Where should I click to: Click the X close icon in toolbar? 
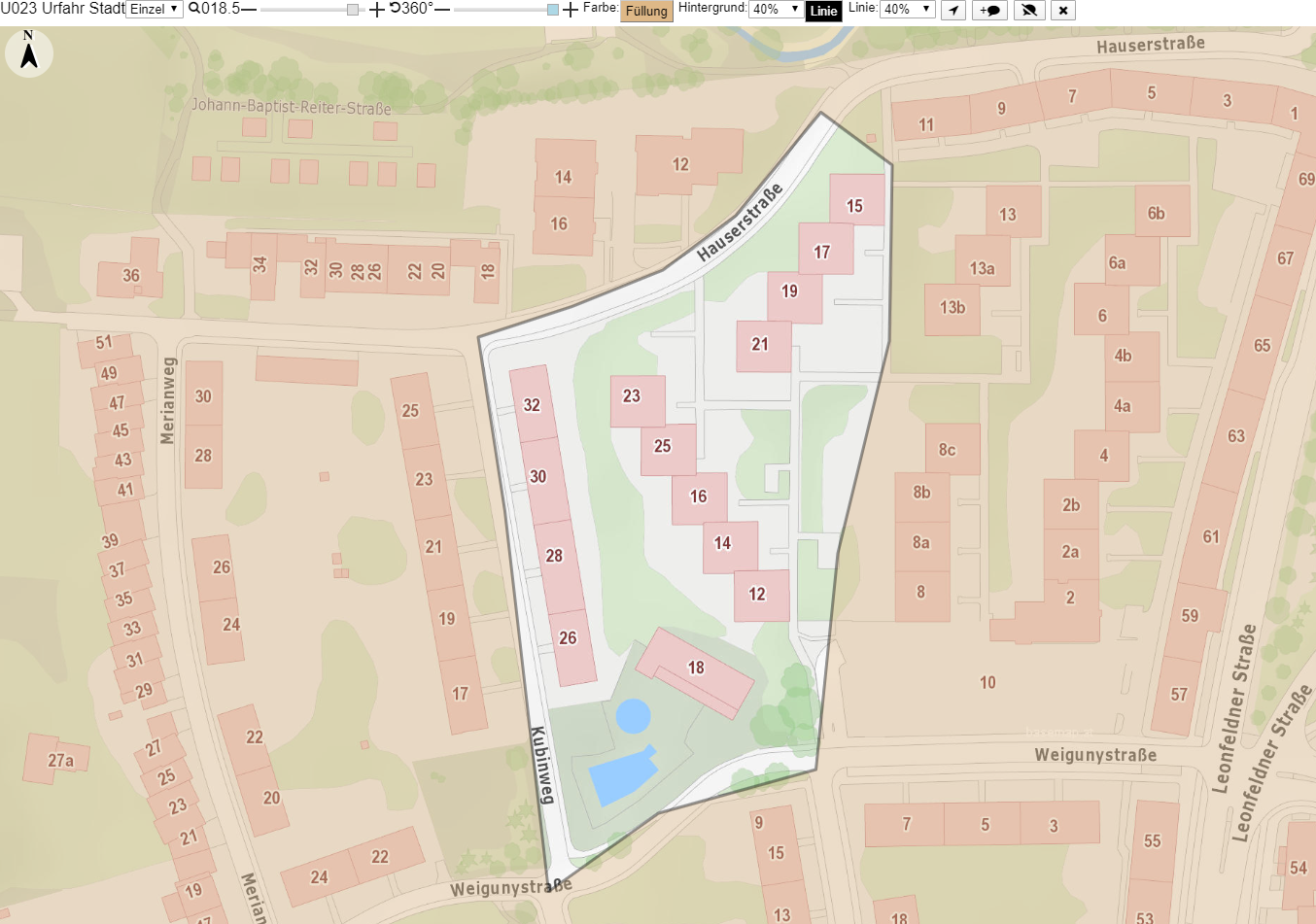coord(1063,10)
